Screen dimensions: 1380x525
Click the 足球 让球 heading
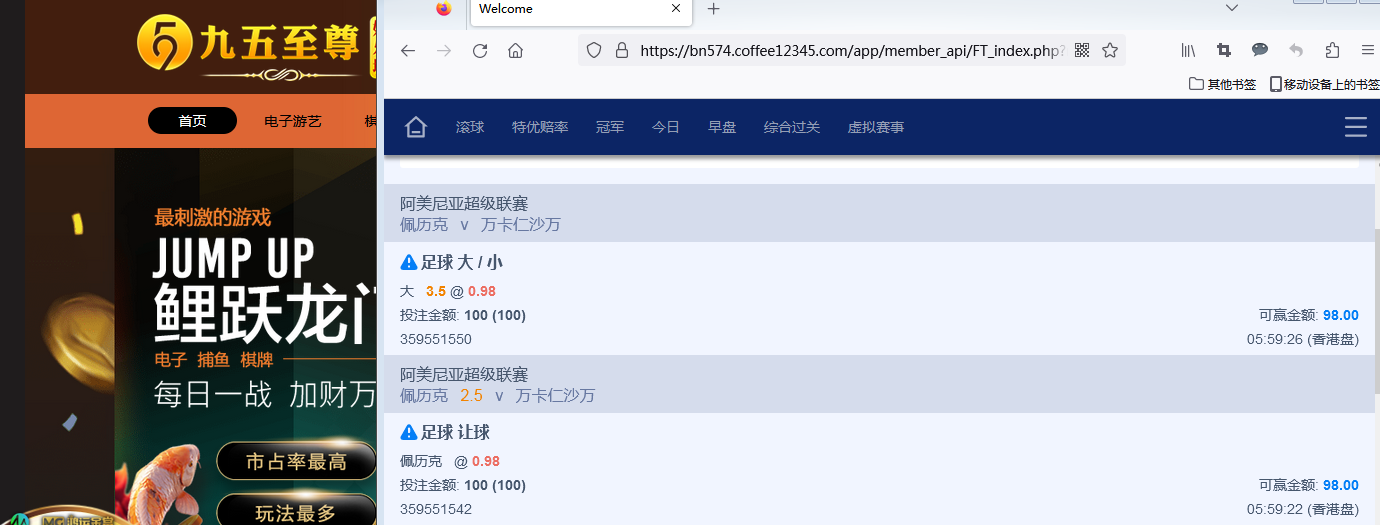(x=455, y=432)
